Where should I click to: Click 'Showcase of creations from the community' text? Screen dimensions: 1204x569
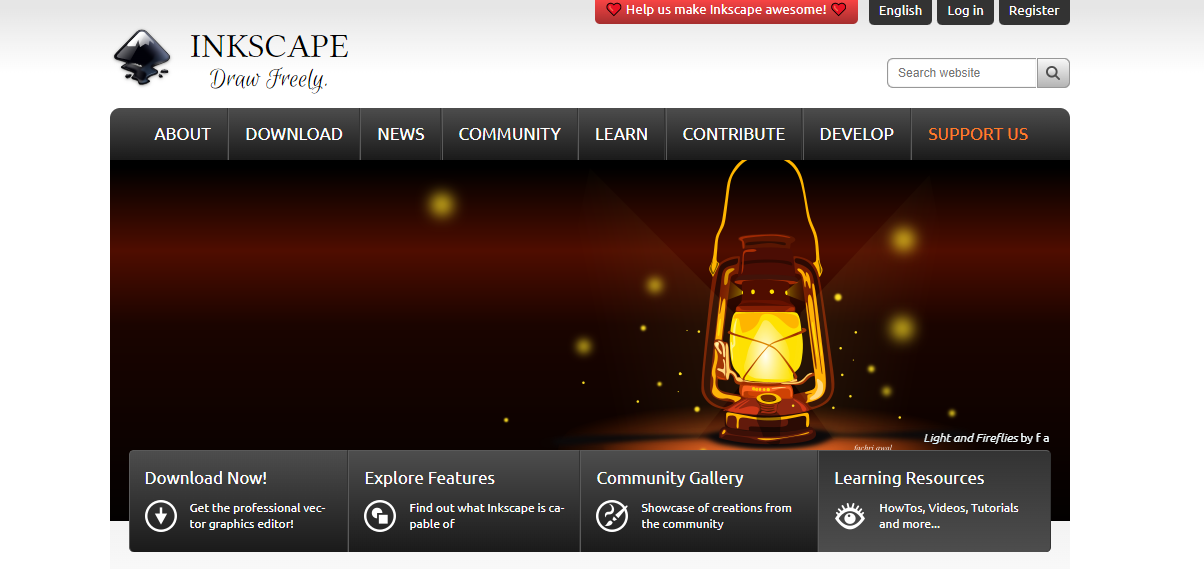pos(716,516)
